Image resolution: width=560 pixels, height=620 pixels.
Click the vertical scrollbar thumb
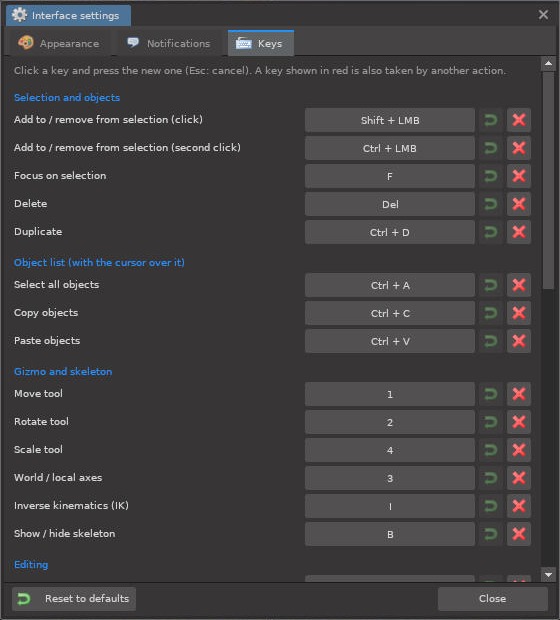tap(548, 180)
